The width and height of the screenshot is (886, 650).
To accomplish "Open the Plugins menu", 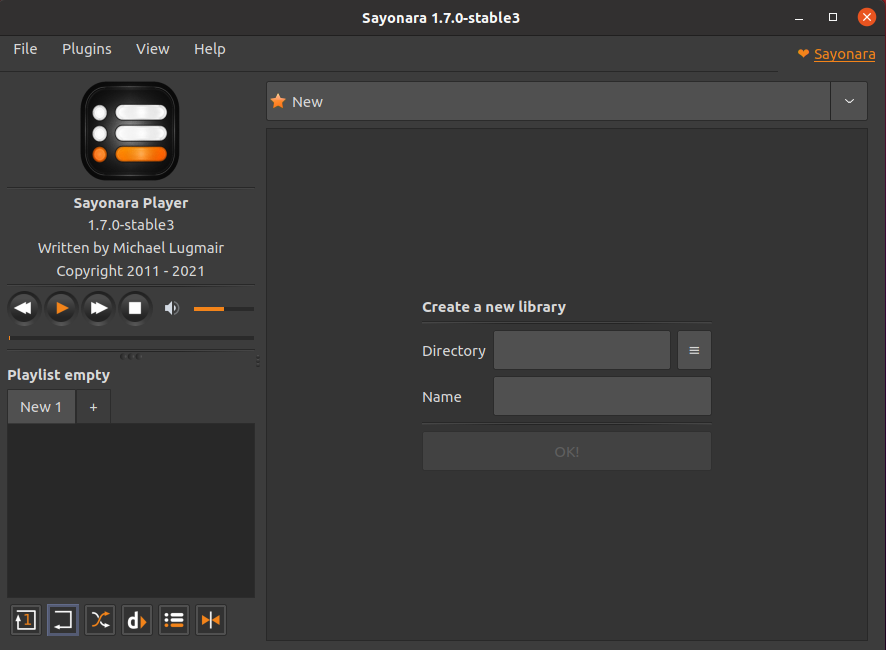I will tap(86, 49).
